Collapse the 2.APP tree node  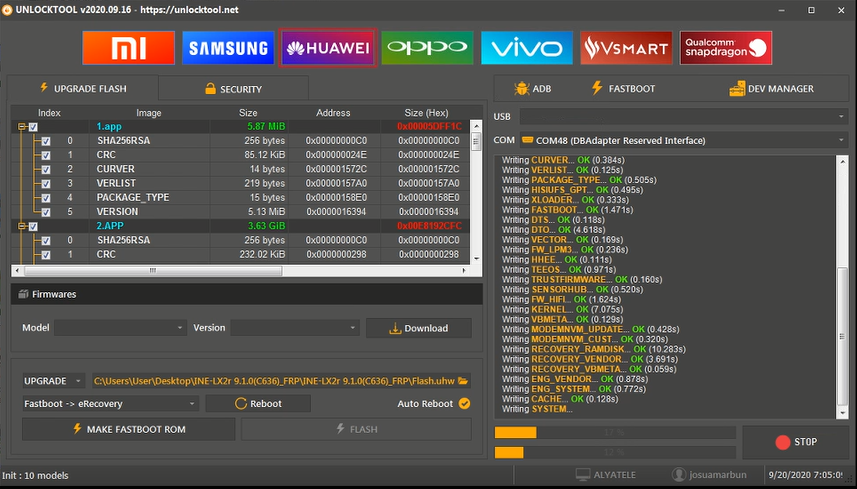coord(21,226)
